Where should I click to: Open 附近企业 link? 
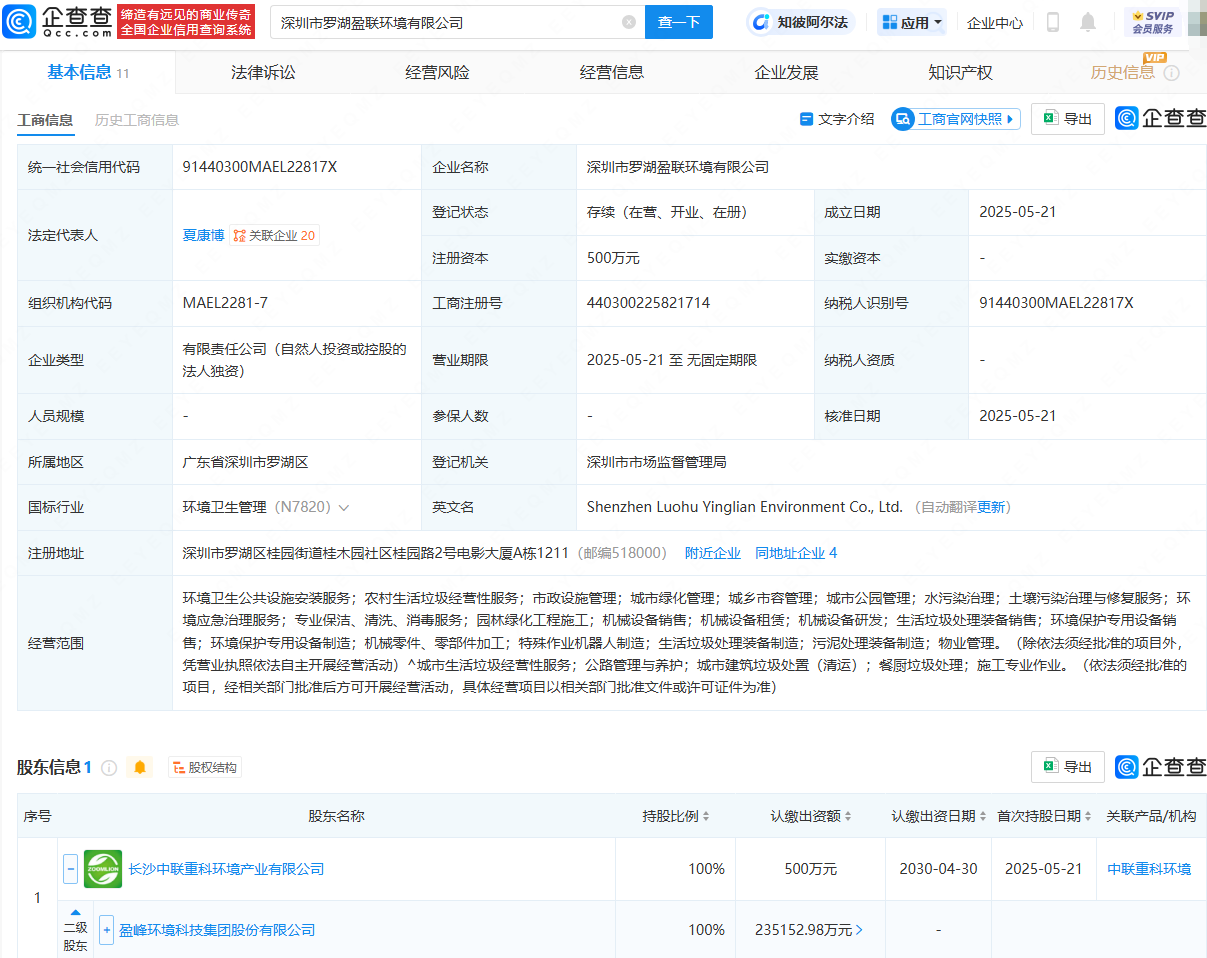pos(713,553)
